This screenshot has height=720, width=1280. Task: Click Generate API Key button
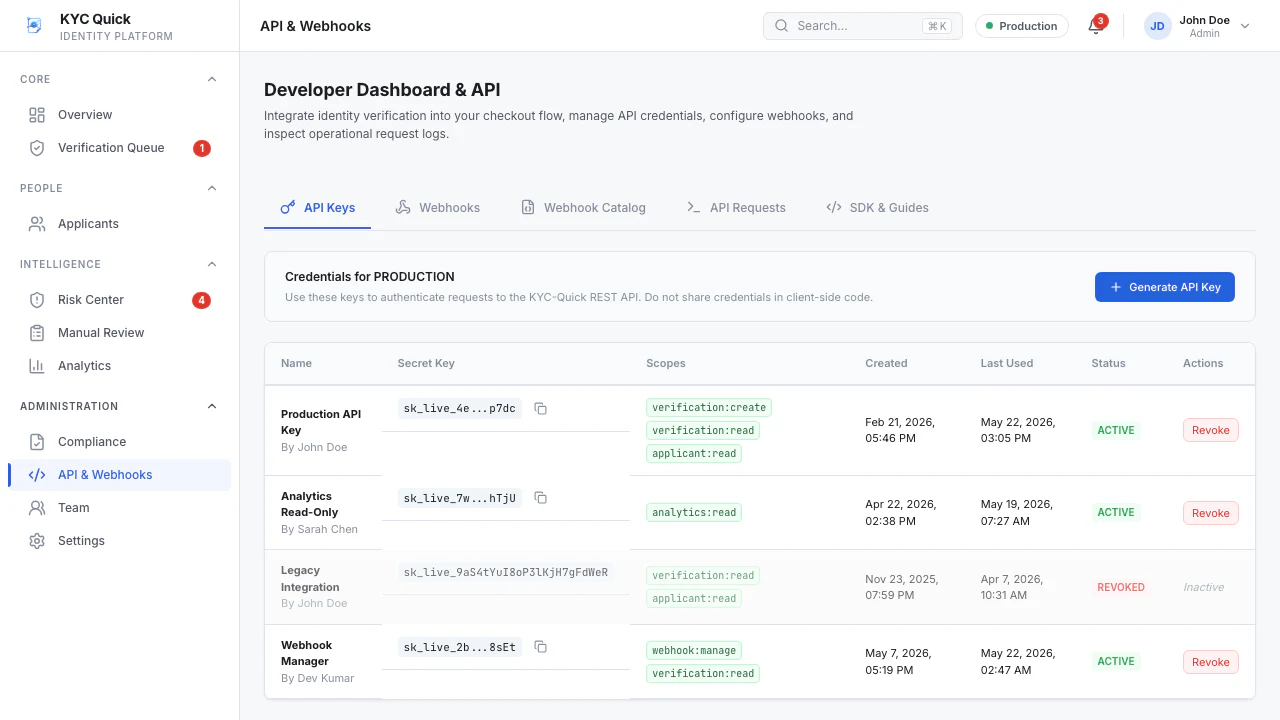1165,287
